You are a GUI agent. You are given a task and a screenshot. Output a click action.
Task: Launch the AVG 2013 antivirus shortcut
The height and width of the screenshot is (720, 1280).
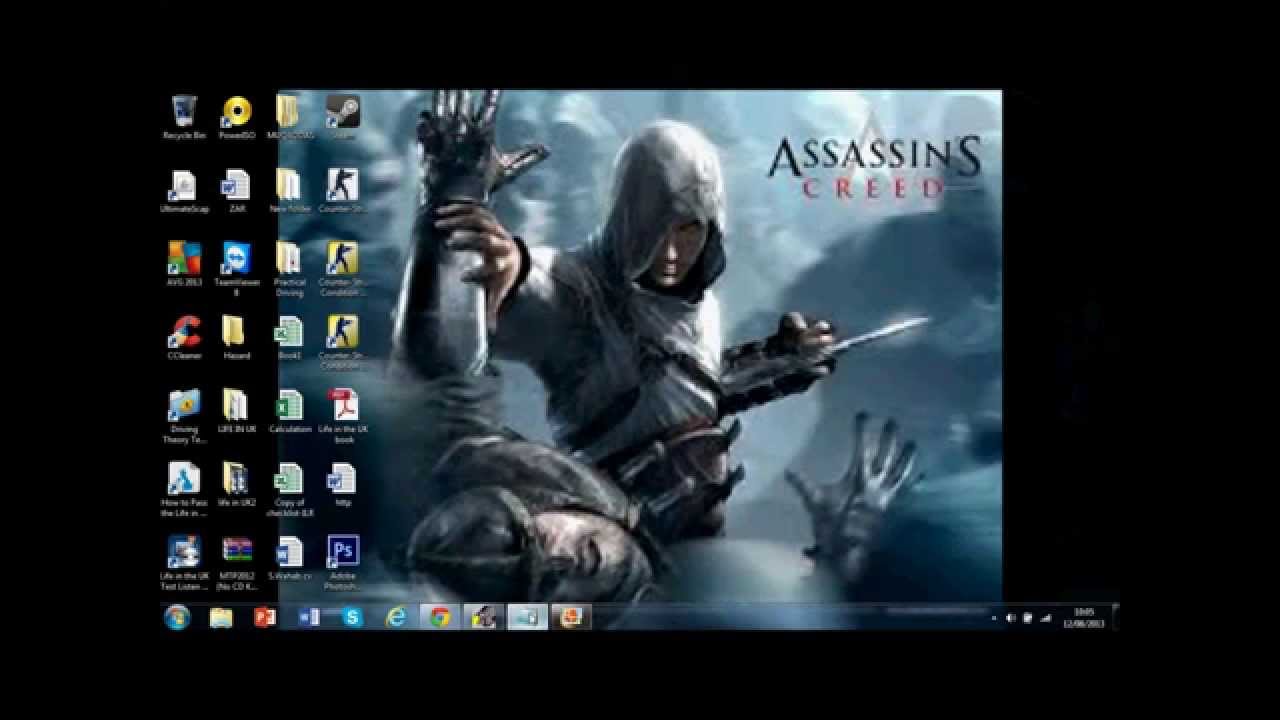click(184, 264)
